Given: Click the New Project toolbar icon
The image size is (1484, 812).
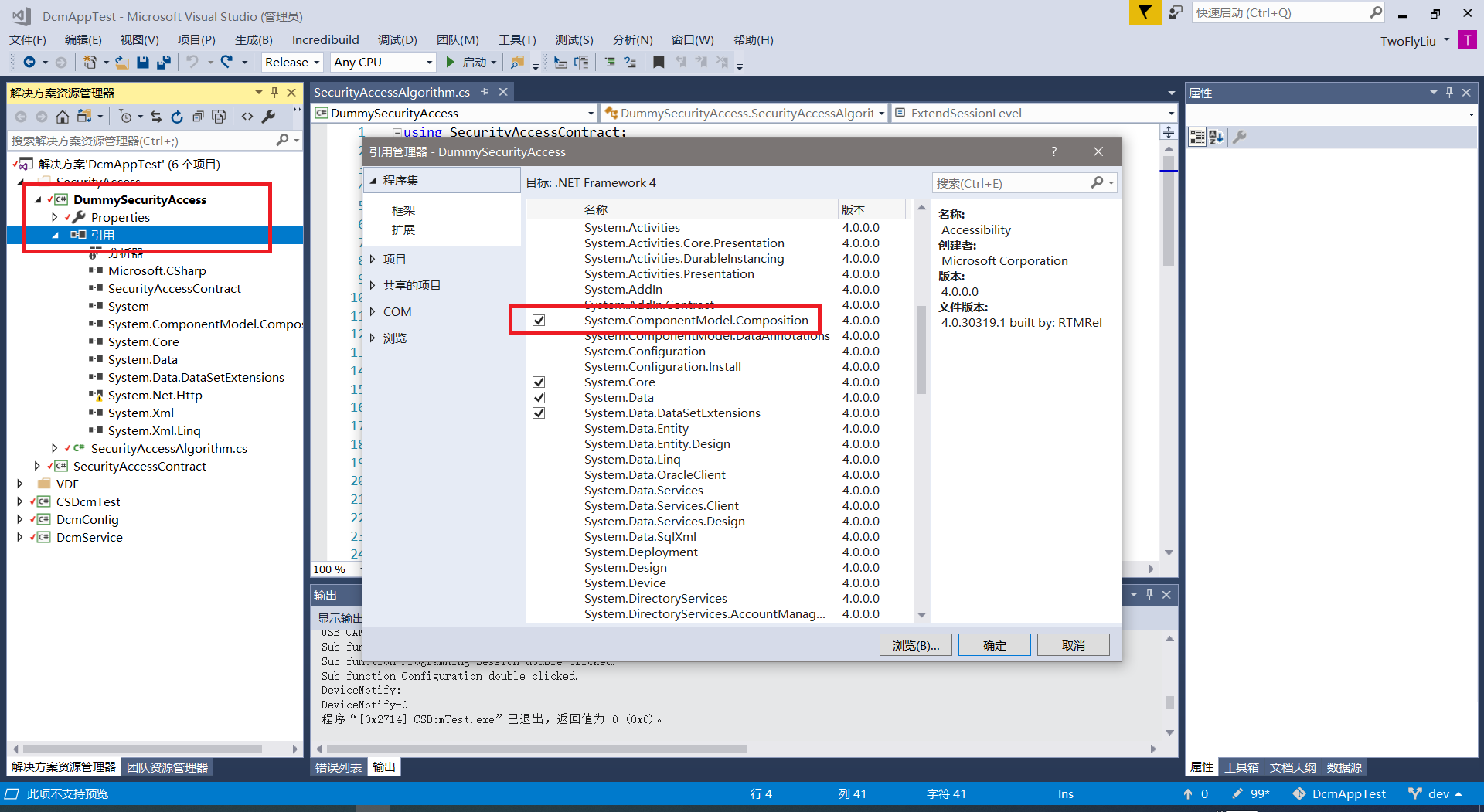Looking at the screenshot, I should point(90,62).
